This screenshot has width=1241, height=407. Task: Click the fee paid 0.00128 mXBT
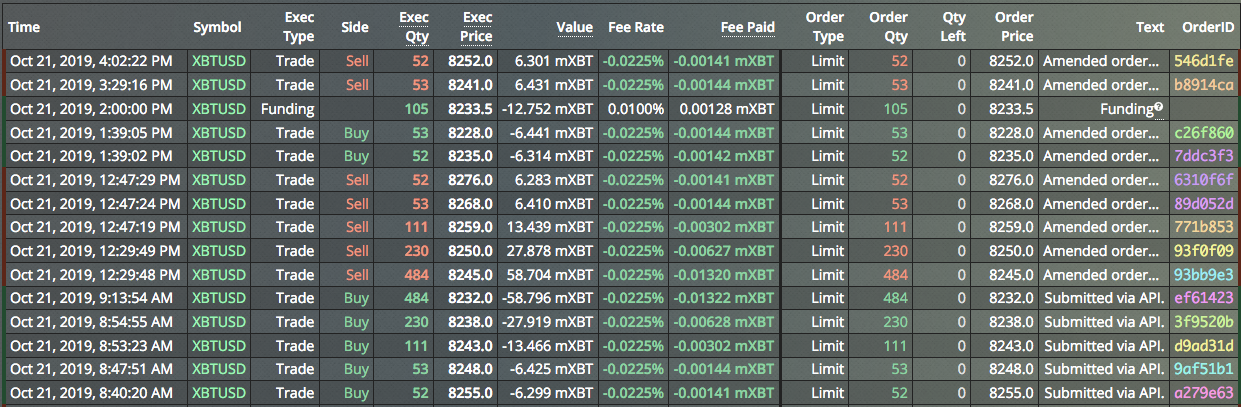point(727,108)
